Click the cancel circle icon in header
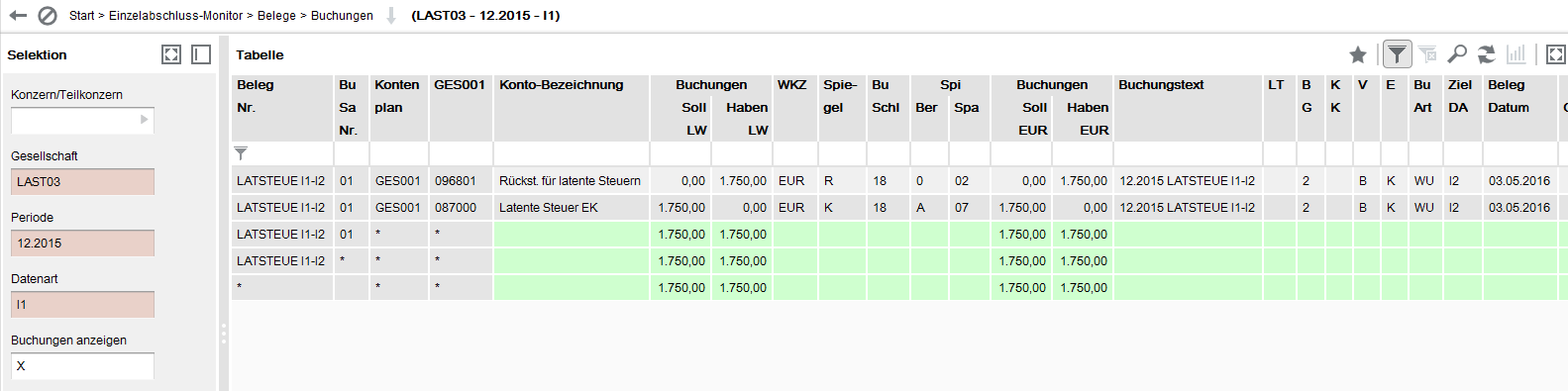Screen dimensions: 1568x391 (x=48, y=16)
